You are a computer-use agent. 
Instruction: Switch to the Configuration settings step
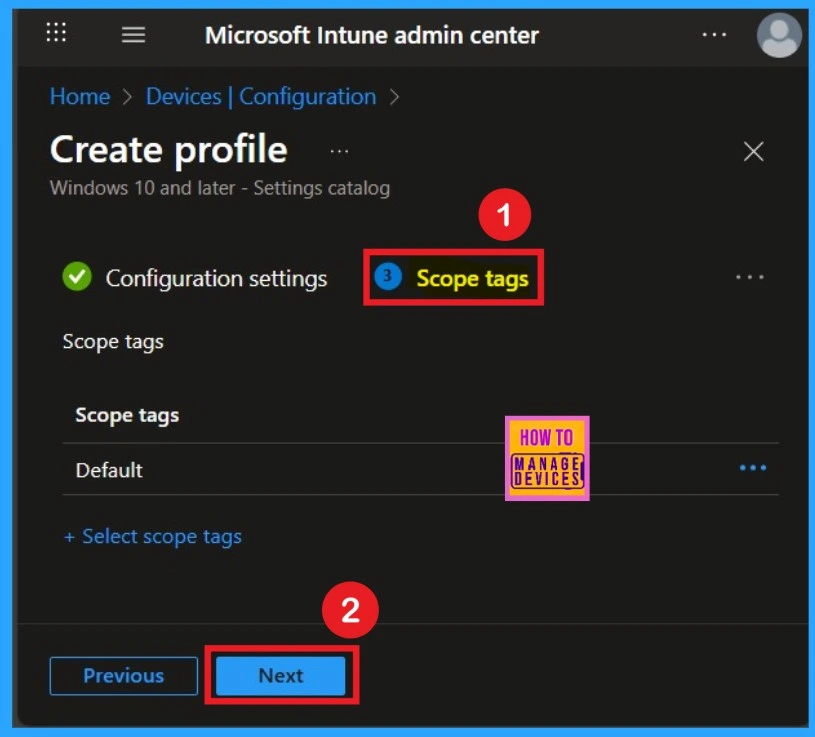tap(216, 279)
